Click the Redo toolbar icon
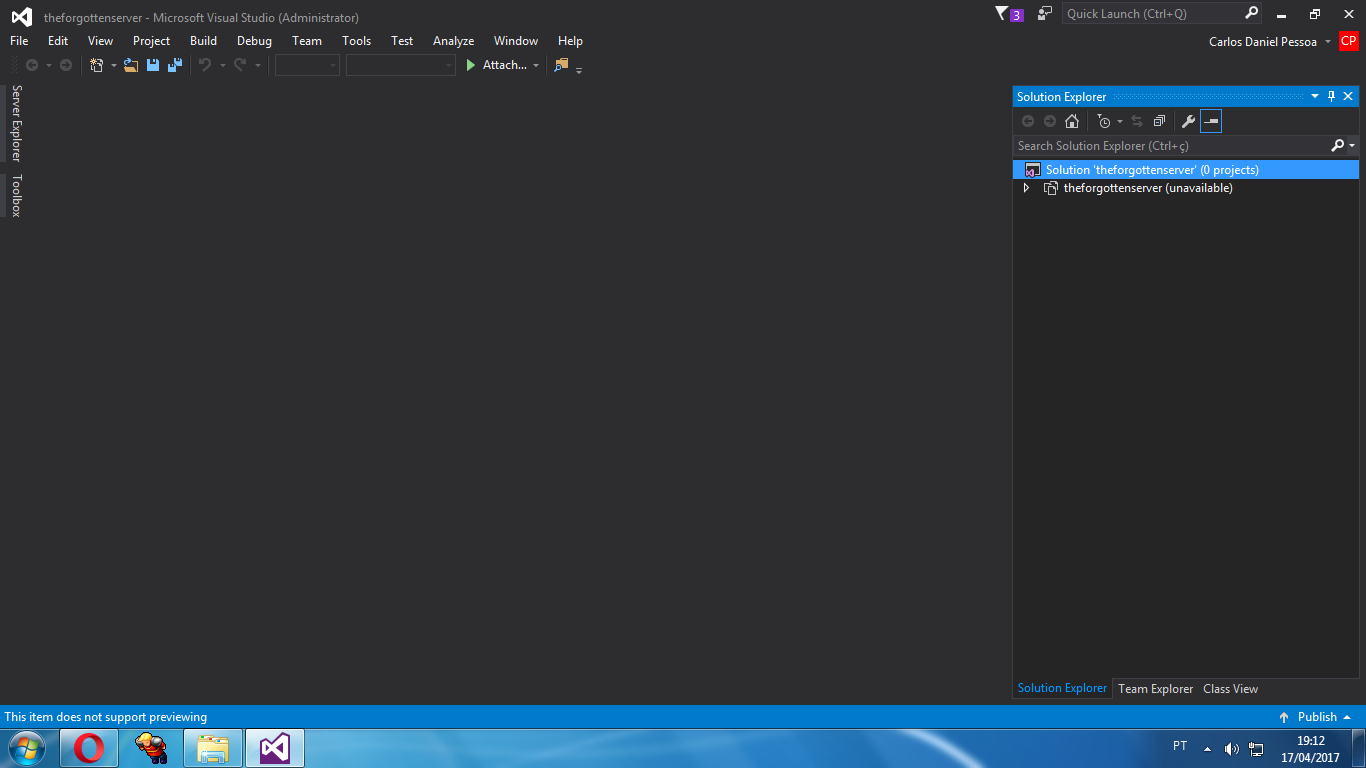 (240, 65)
